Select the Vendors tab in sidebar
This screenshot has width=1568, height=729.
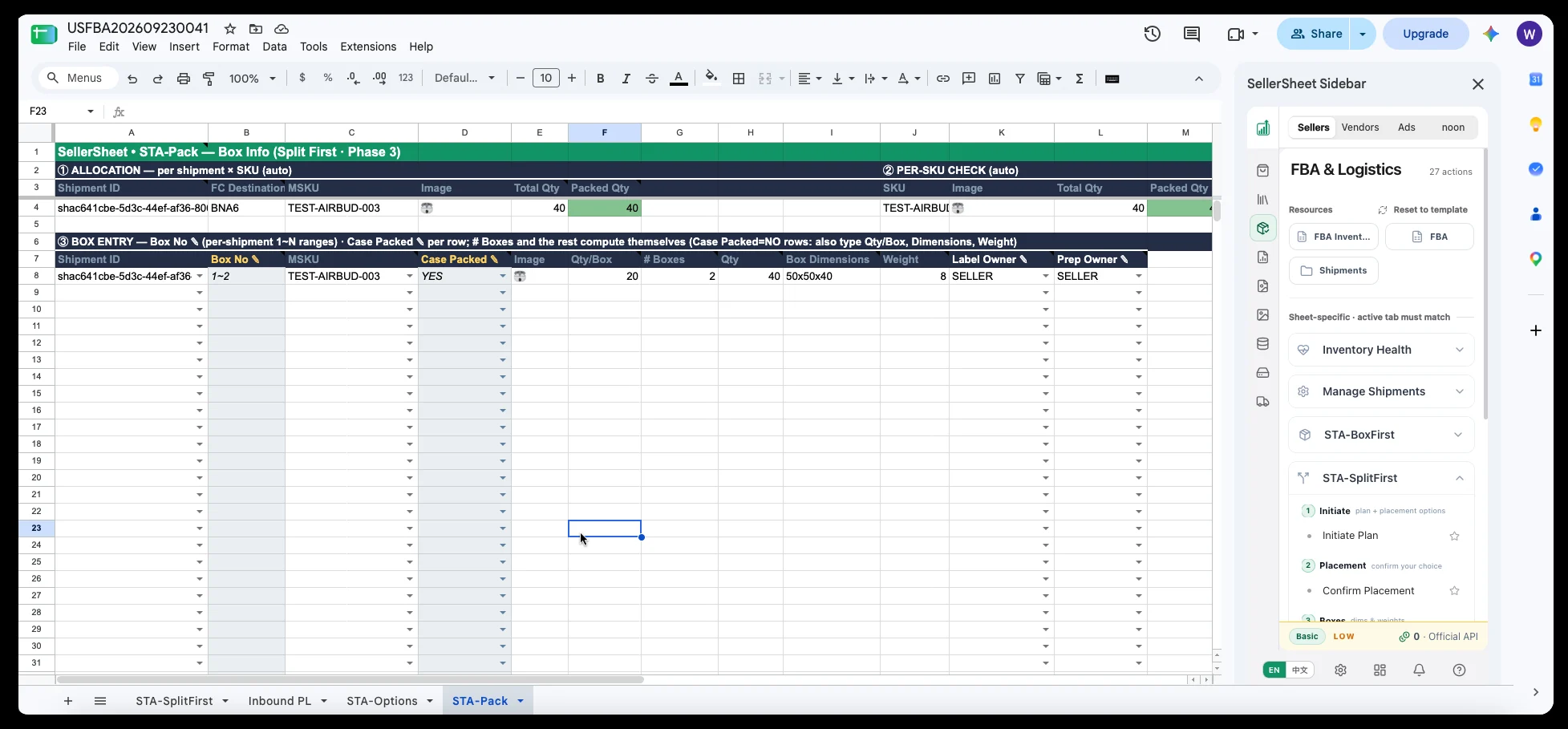pos(1360,128)
